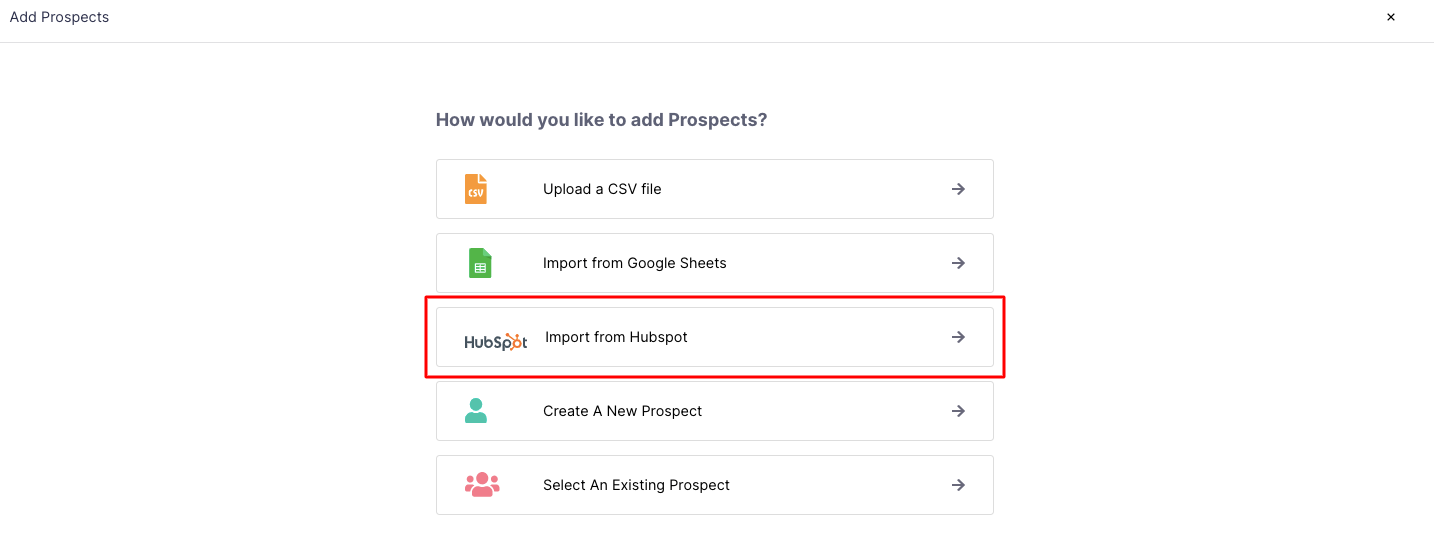
Task: Click the arrow next to Import from Hubspot
Action: point(958,337)
